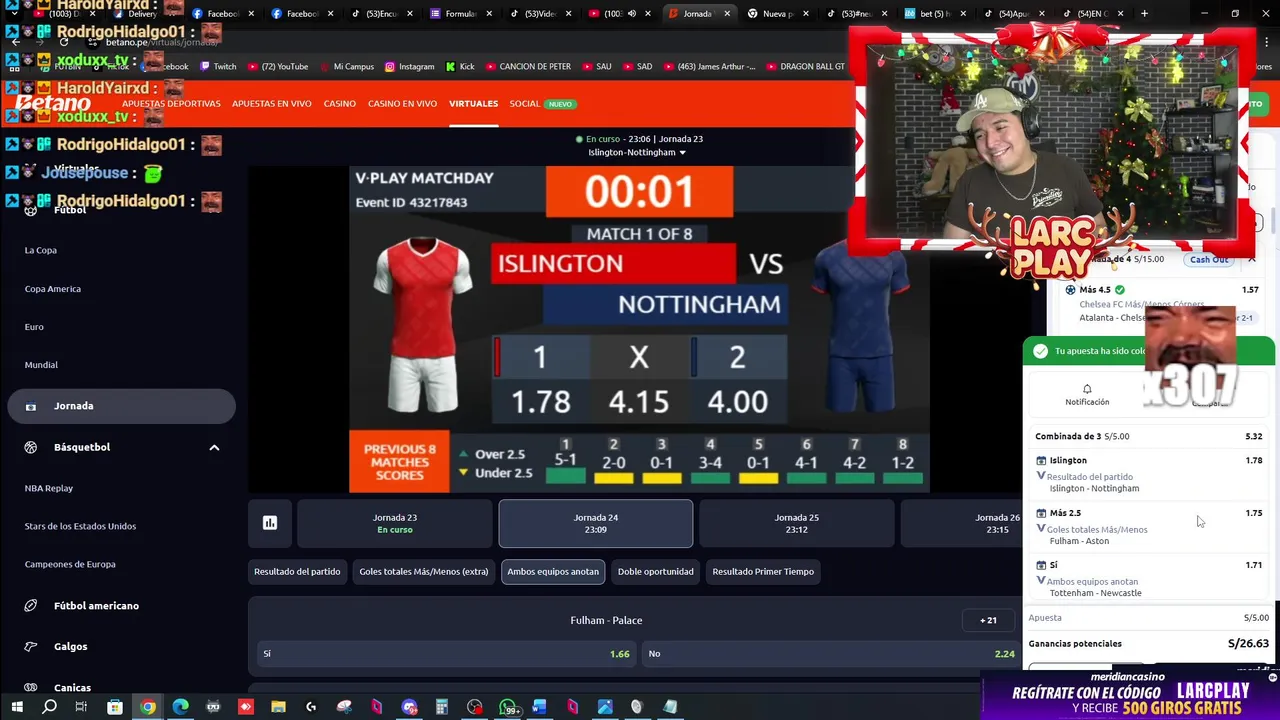
Task: Select the Jornada 26 23:15 tab
Action: pos(960,523)
